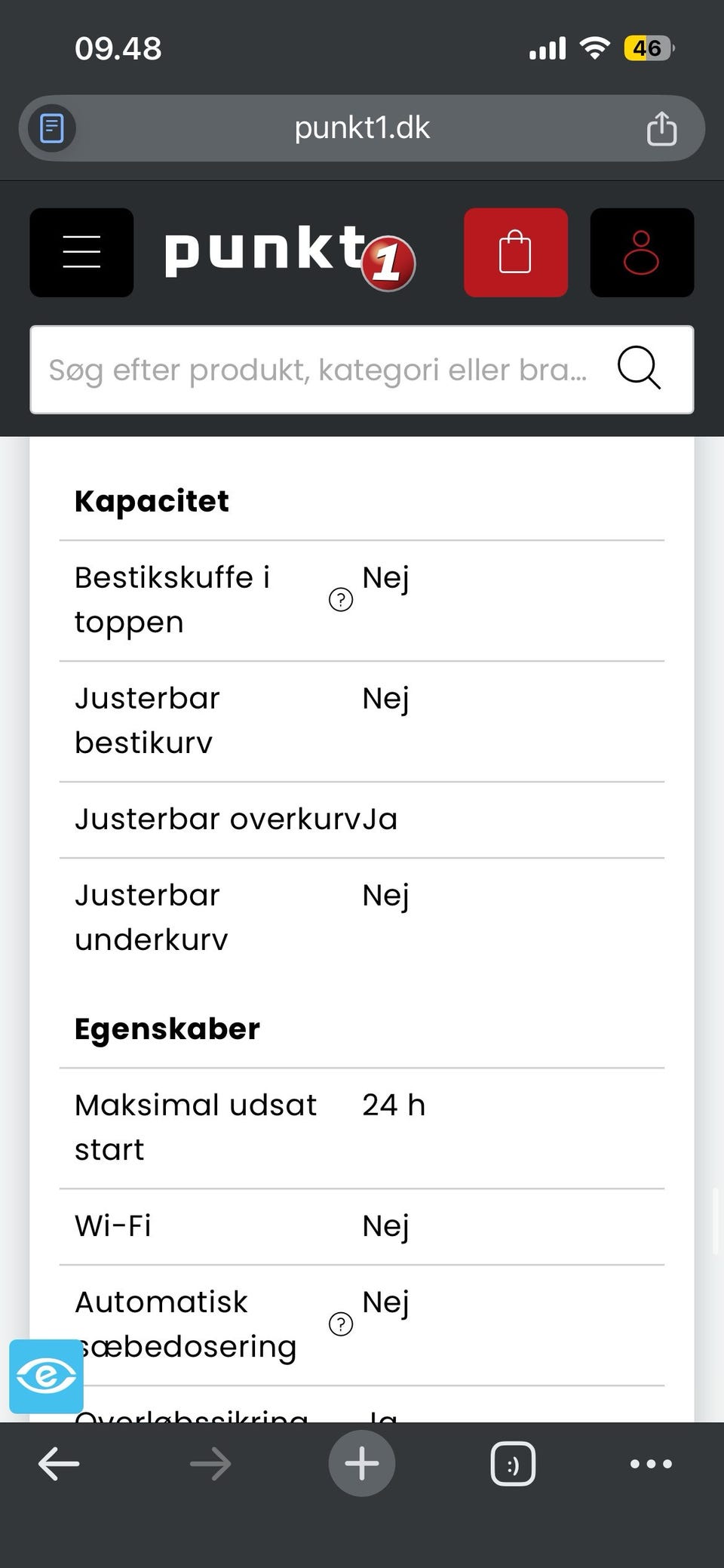Open the blue eye accessibility widget
724x1568 pixels.
click(46, 1376)
